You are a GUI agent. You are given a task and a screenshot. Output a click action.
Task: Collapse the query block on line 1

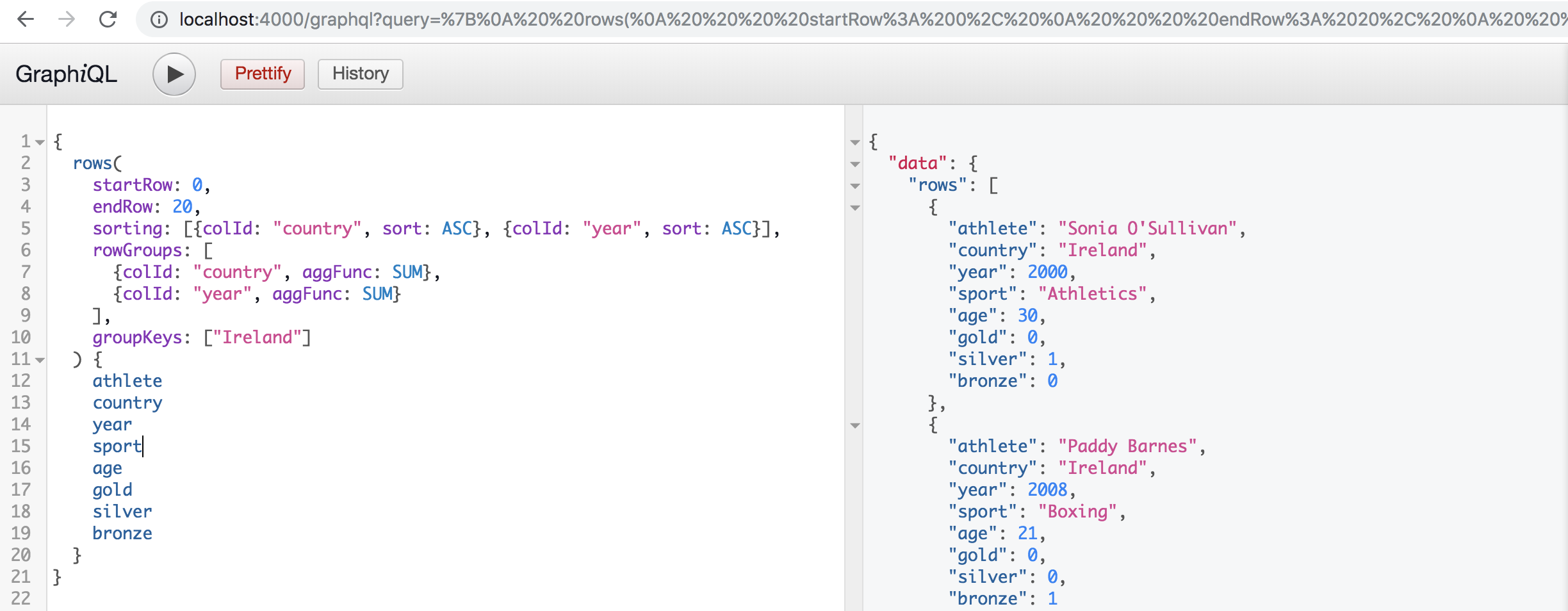[x=38, y=141]
